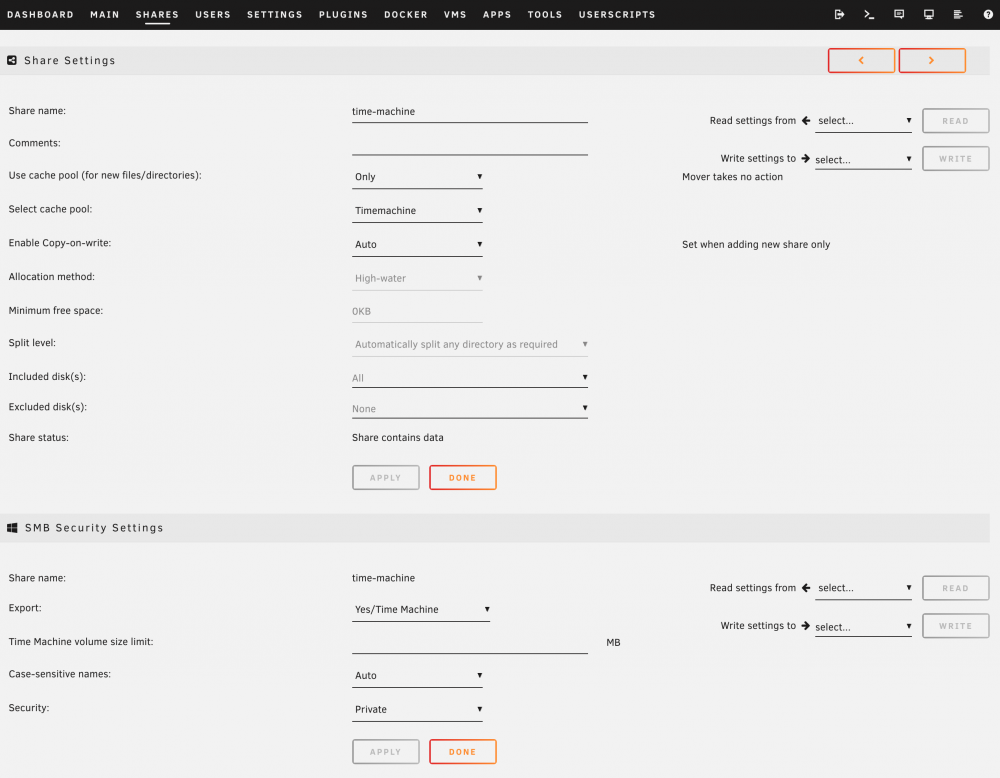This screenshot has height=778, width=1000.
Task: Switch to the Main tab
Action: [x=105, y=14]
